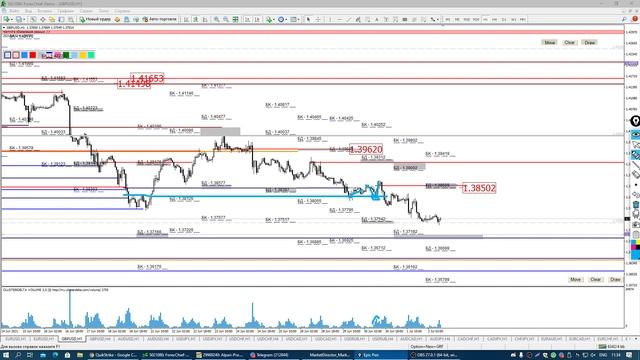Viewport: 640px width, 360px height.
Task: Toggle the Epic Pen eye visibility icon
Action: coord(636,134)
